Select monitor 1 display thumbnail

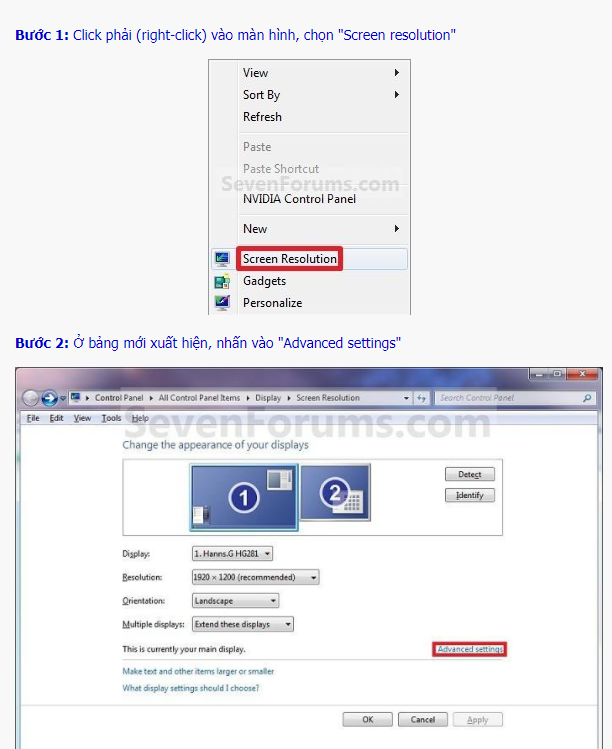click(x=244, y=497)
